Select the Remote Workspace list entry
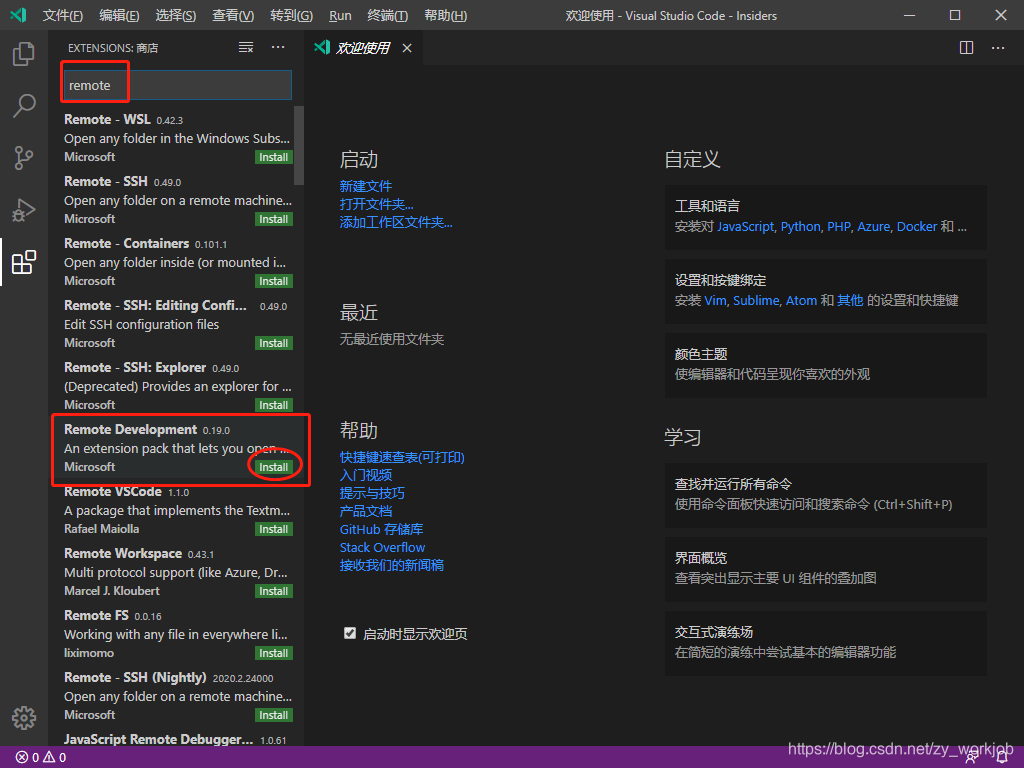 (178, 572)
